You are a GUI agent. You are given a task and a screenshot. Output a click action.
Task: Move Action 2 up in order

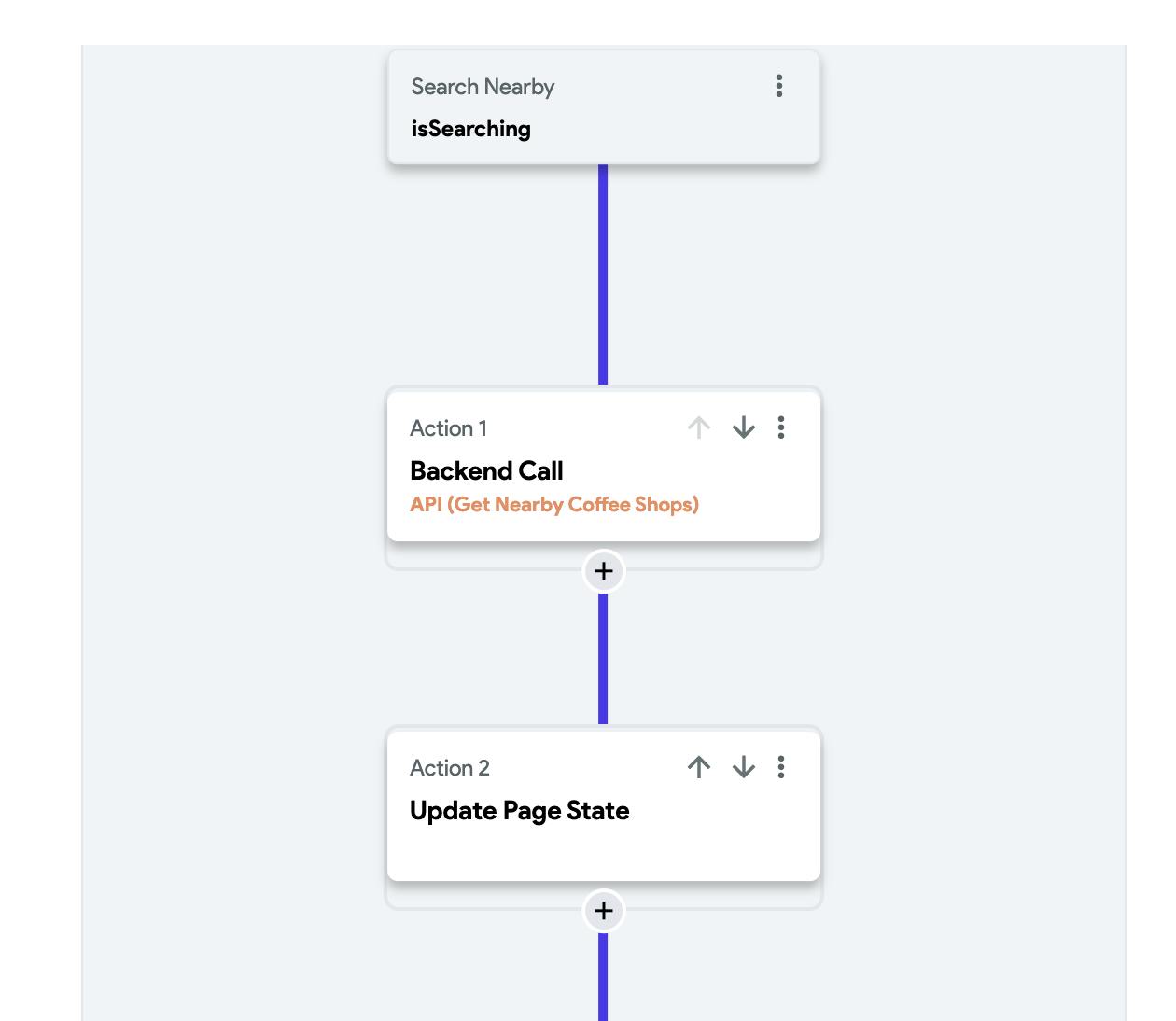point(699,767)
